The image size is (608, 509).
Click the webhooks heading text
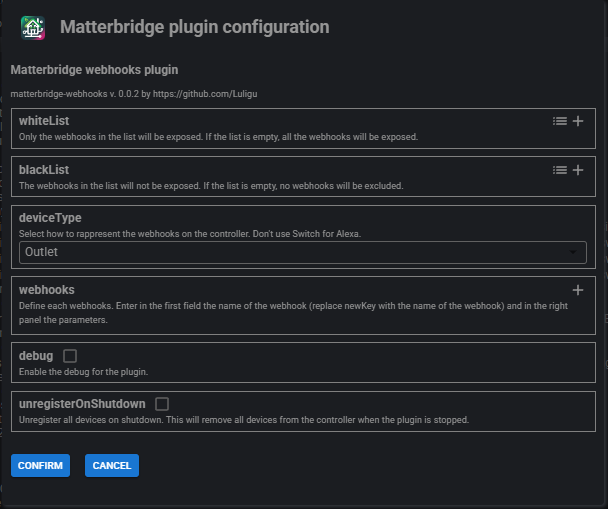tap(47, 290)
